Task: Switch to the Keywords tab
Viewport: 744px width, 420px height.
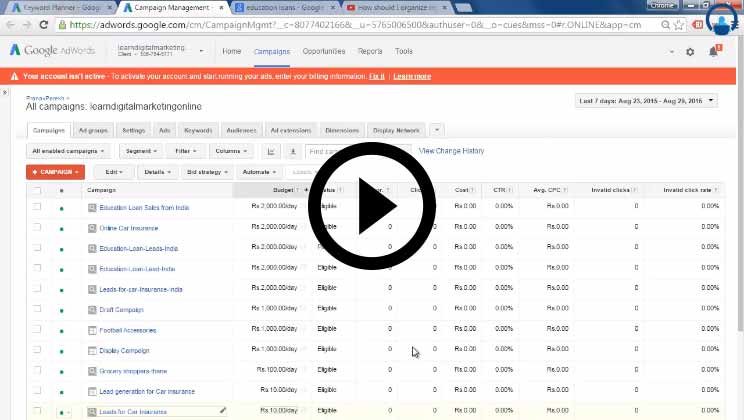Action: tap(198, 130)
